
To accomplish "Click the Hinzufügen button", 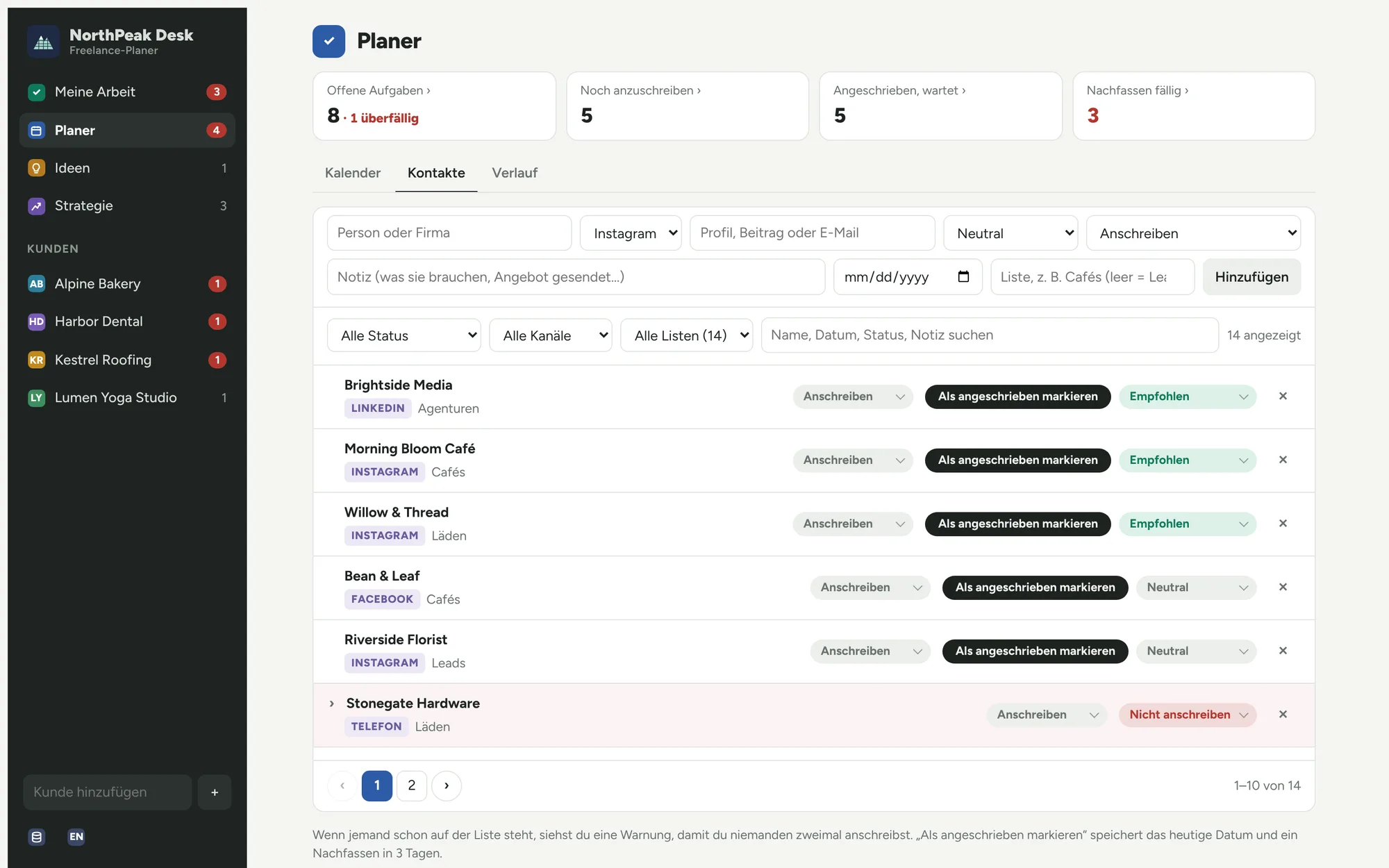I will [x=1251, y=277].
